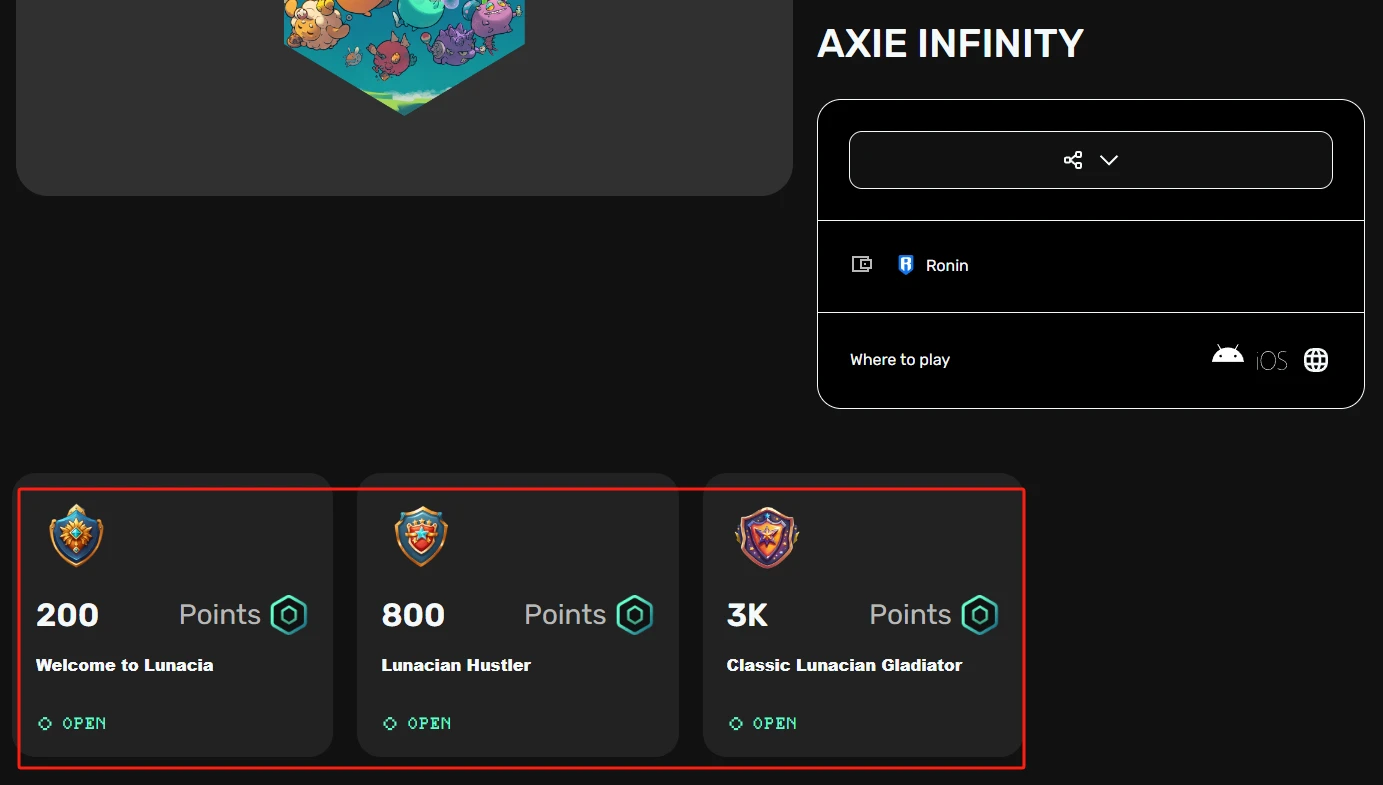Open the Lunacian Hustler quest
Screen dimensions: 1383x785
(456, 665)
